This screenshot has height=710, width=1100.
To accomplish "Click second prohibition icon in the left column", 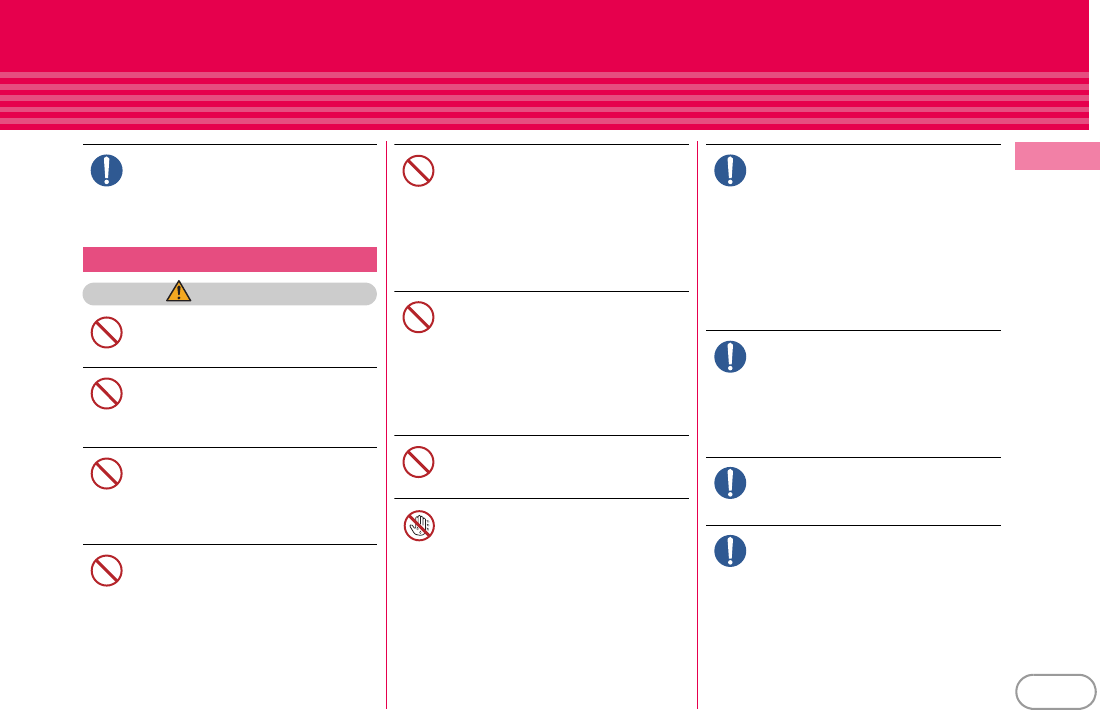I will (107, 394).
